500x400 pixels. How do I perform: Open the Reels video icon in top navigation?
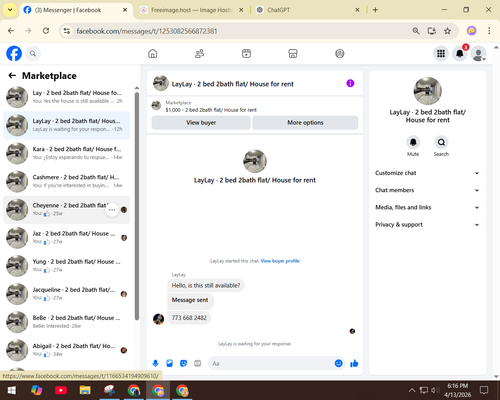[x=246, y=53]
